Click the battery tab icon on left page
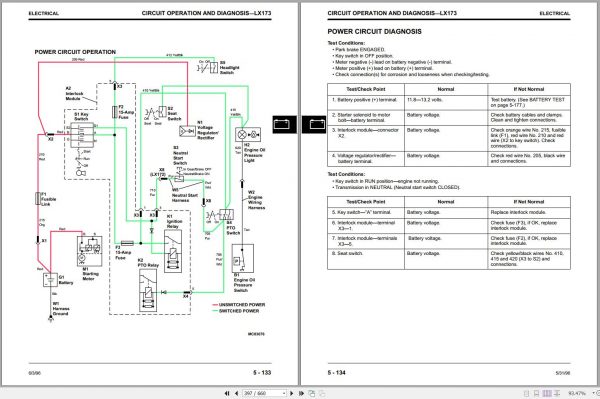 pyautogui.click(x=284, y=124)
